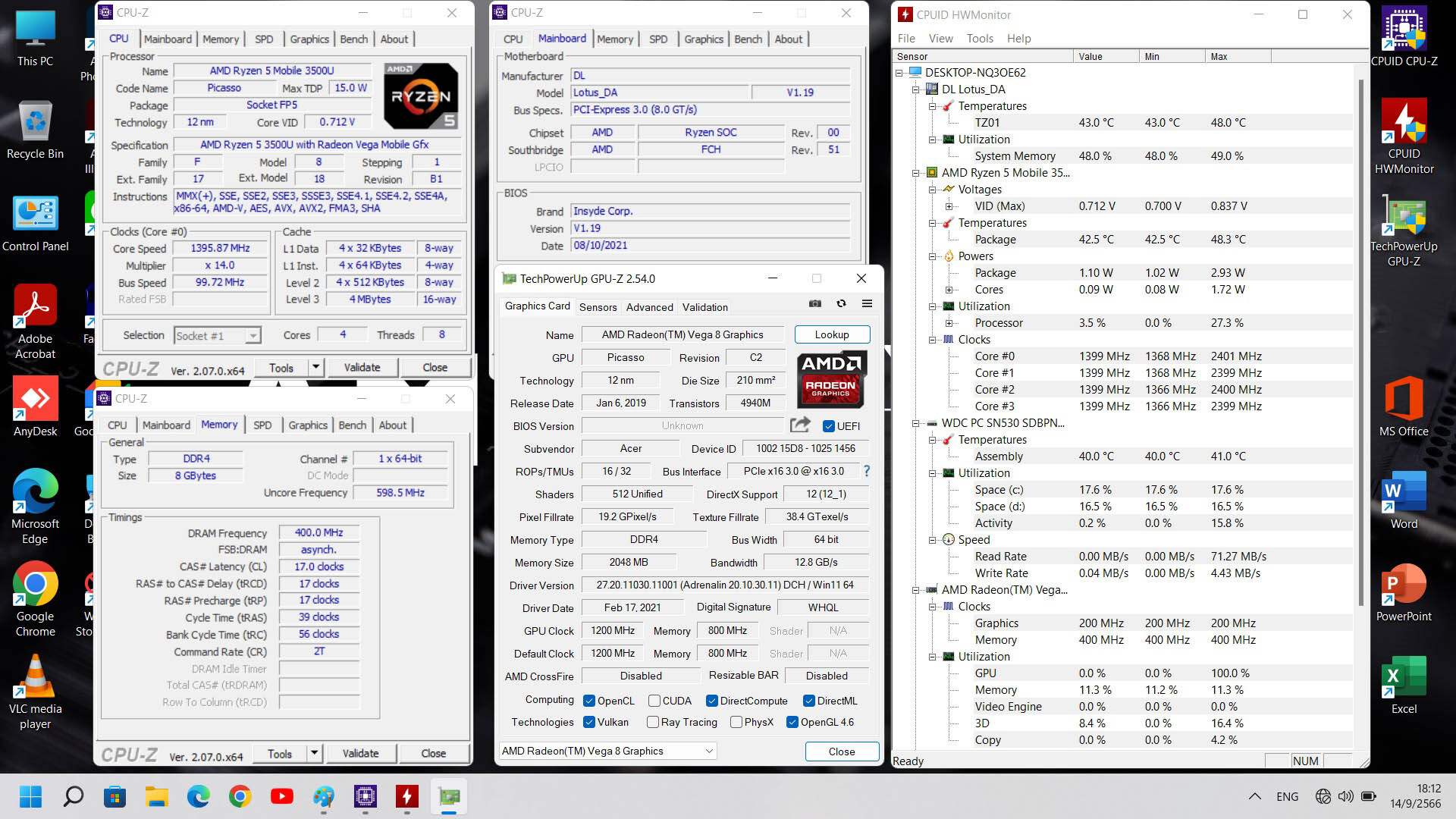Toggle OpenCL checkbox in GPU-Z
The height and width of the screenshot is (819, 1456).
point(589,701)
